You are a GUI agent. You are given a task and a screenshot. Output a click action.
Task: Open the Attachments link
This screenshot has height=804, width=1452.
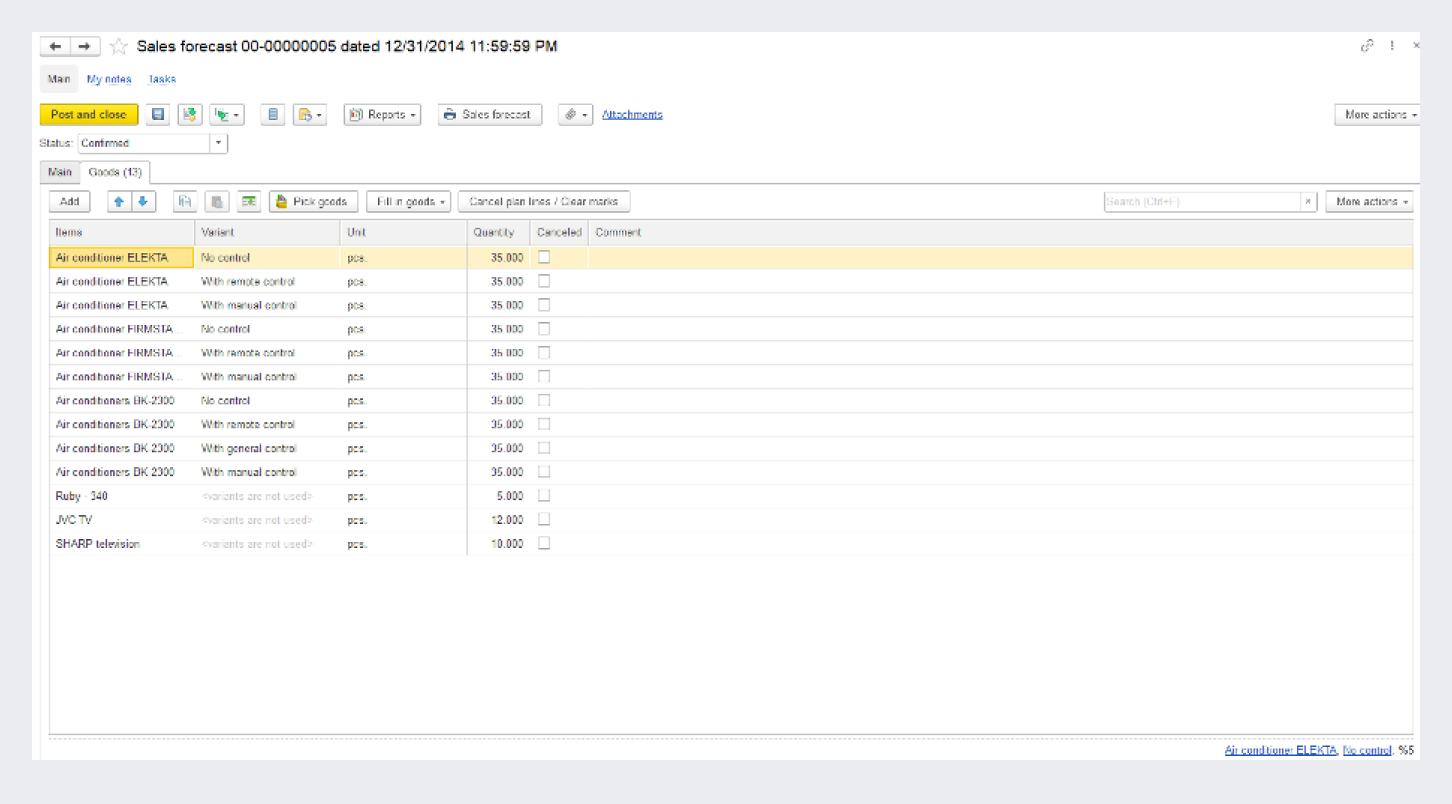pos(632,115)
